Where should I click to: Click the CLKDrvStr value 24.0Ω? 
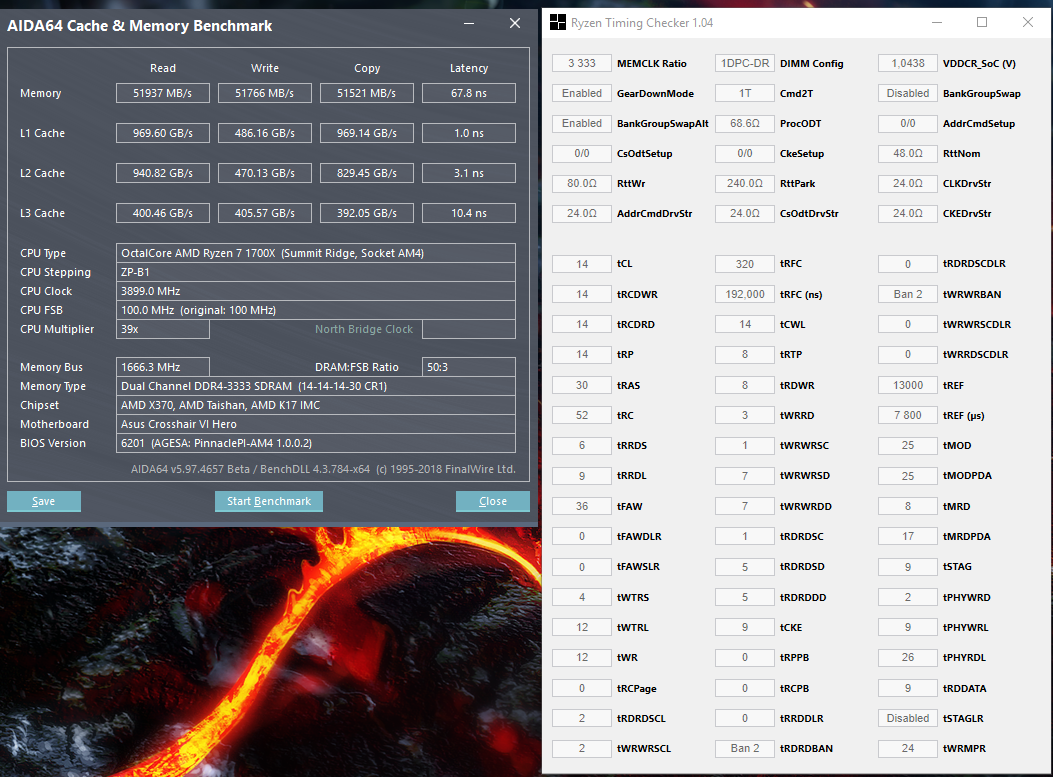908,183
